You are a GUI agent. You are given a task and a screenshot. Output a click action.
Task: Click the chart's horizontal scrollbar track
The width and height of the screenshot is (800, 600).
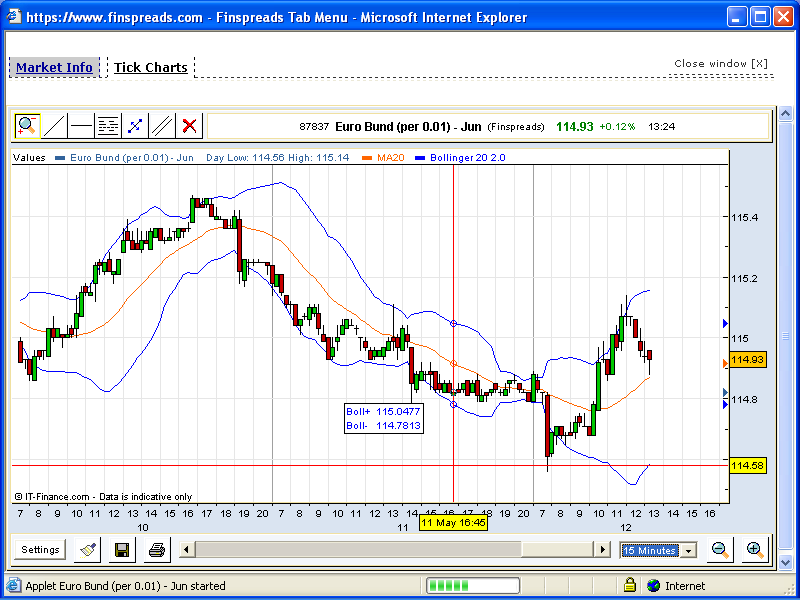click(560, 549)
